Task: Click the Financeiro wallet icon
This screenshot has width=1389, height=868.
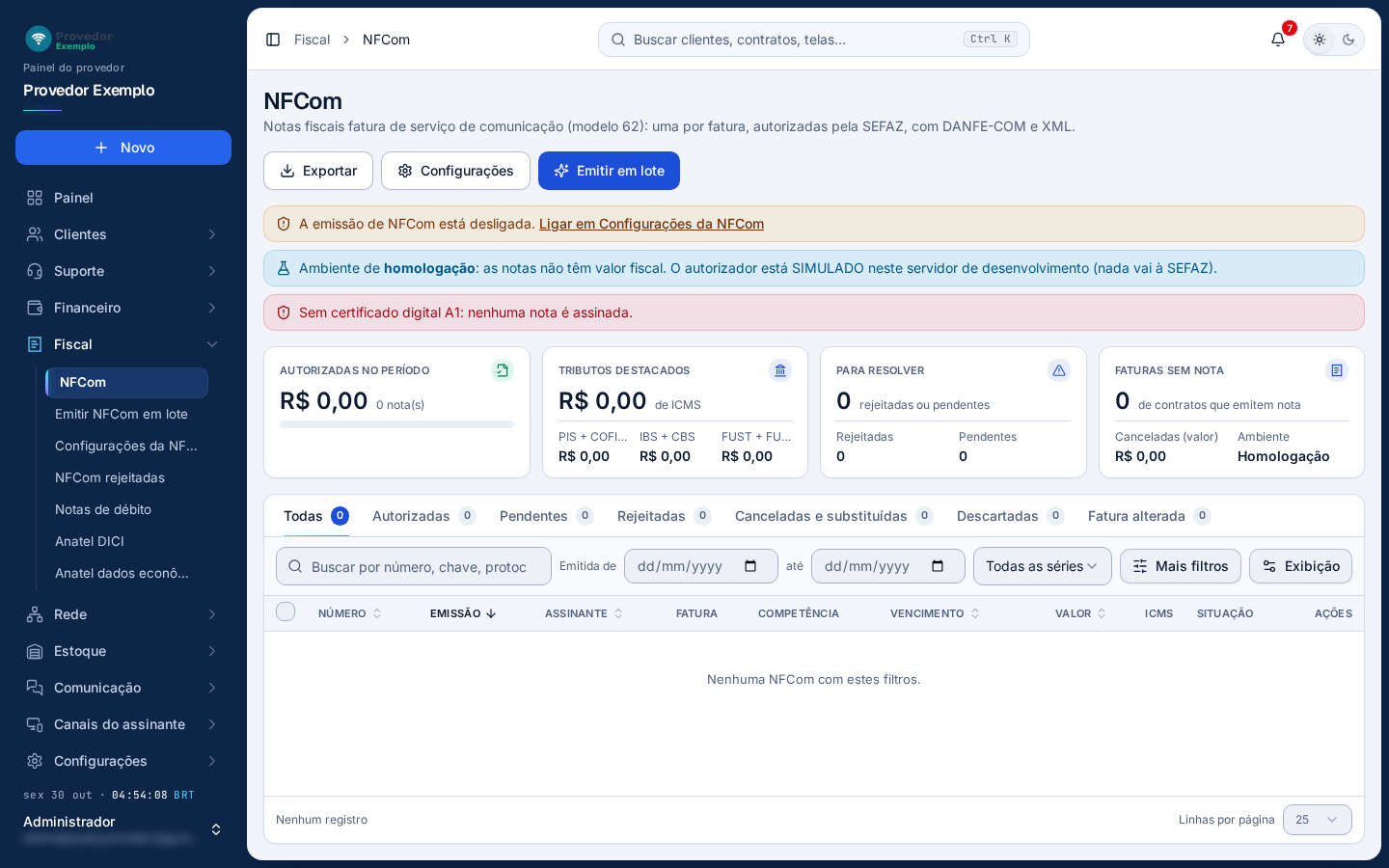Action: point(35,308)
